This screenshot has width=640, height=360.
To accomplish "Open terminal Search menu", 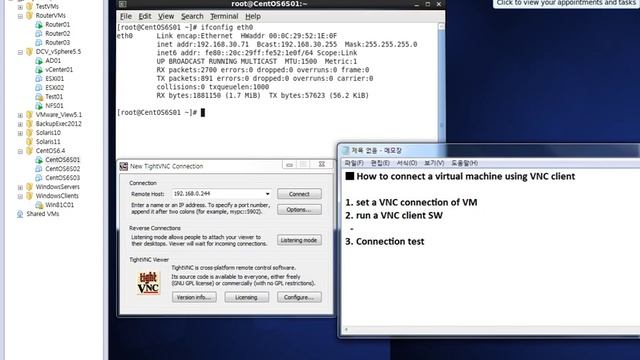I will (192, 16).
